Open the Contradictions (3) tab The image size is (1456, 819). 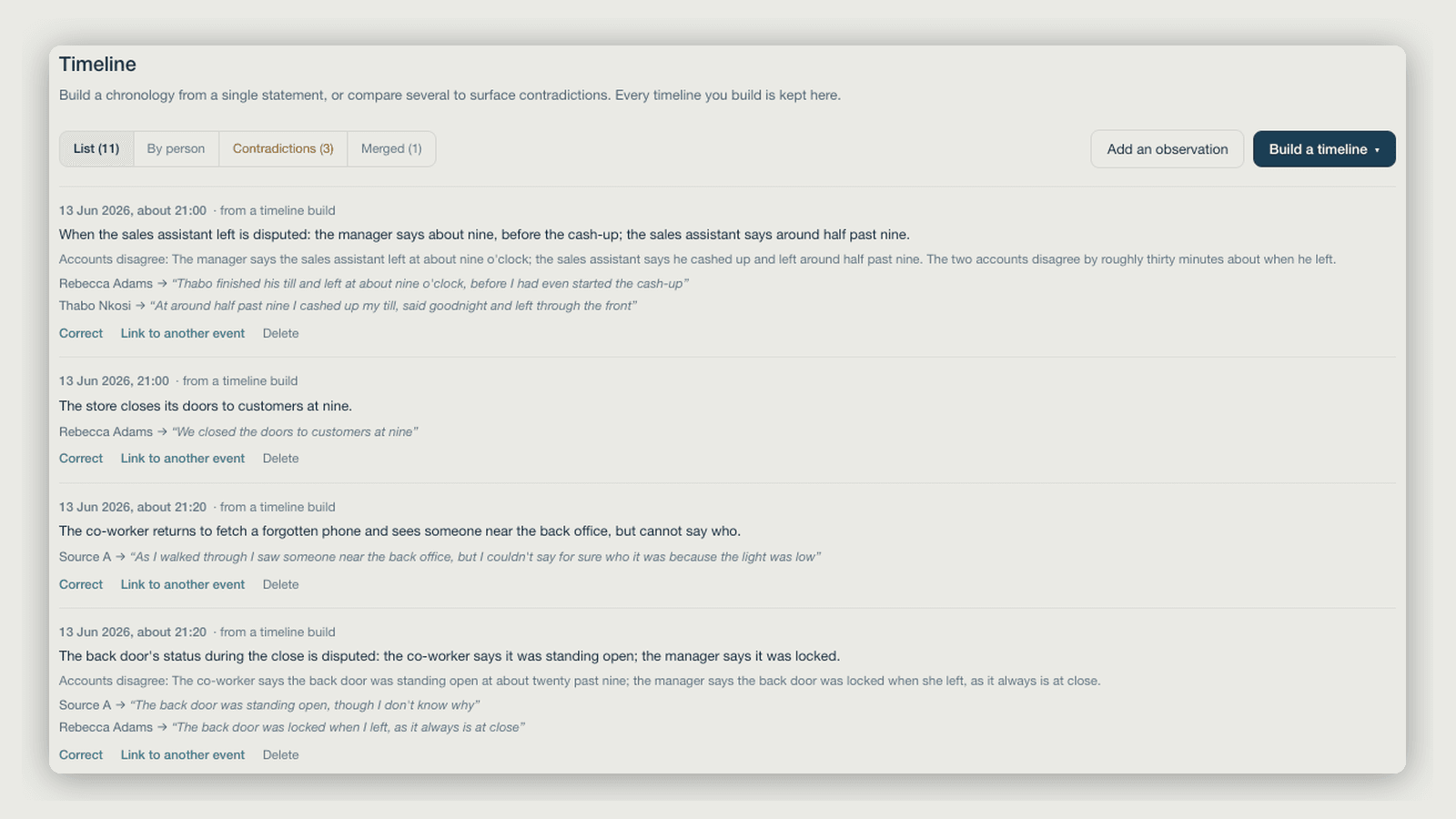click(x=283, y=148)
